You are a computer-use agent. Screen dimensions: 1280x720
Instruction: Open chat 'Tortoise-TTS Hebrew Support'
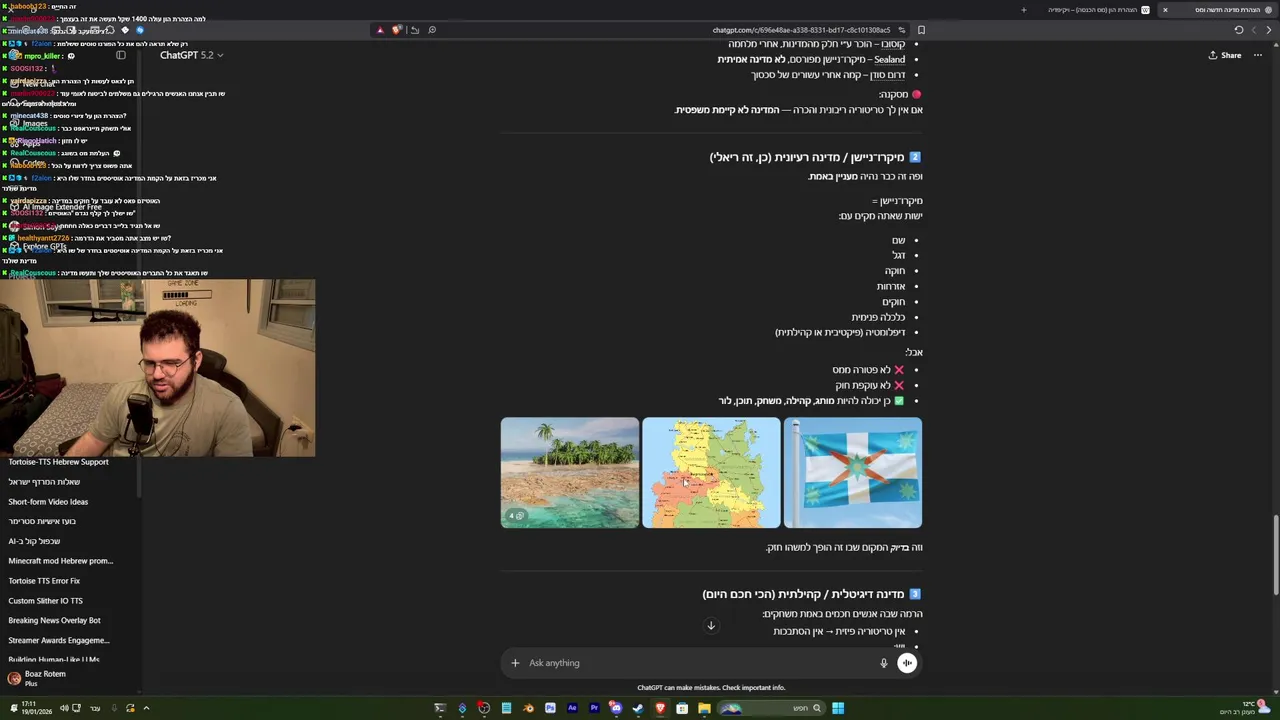(58, 462)
